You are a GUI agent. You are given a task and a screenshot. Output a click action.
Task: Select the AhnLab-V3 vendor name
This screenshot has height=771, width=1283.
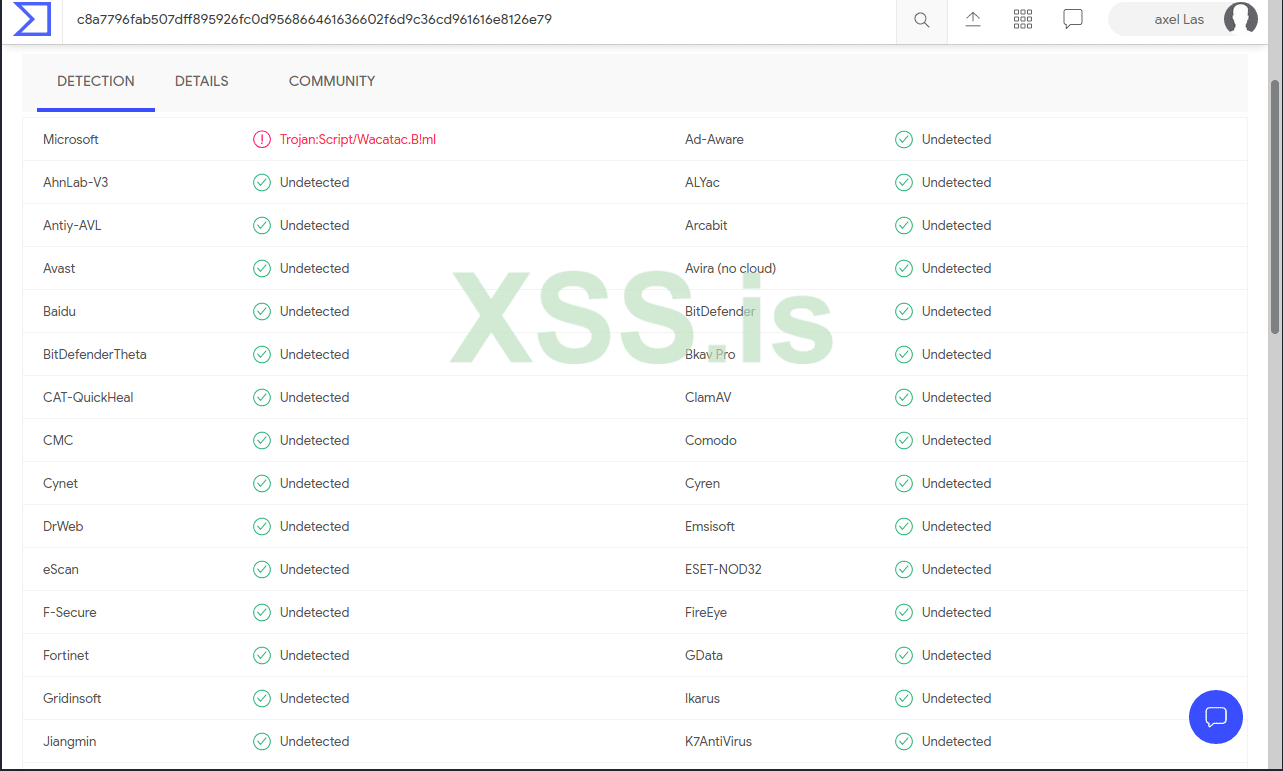(76, 183)
